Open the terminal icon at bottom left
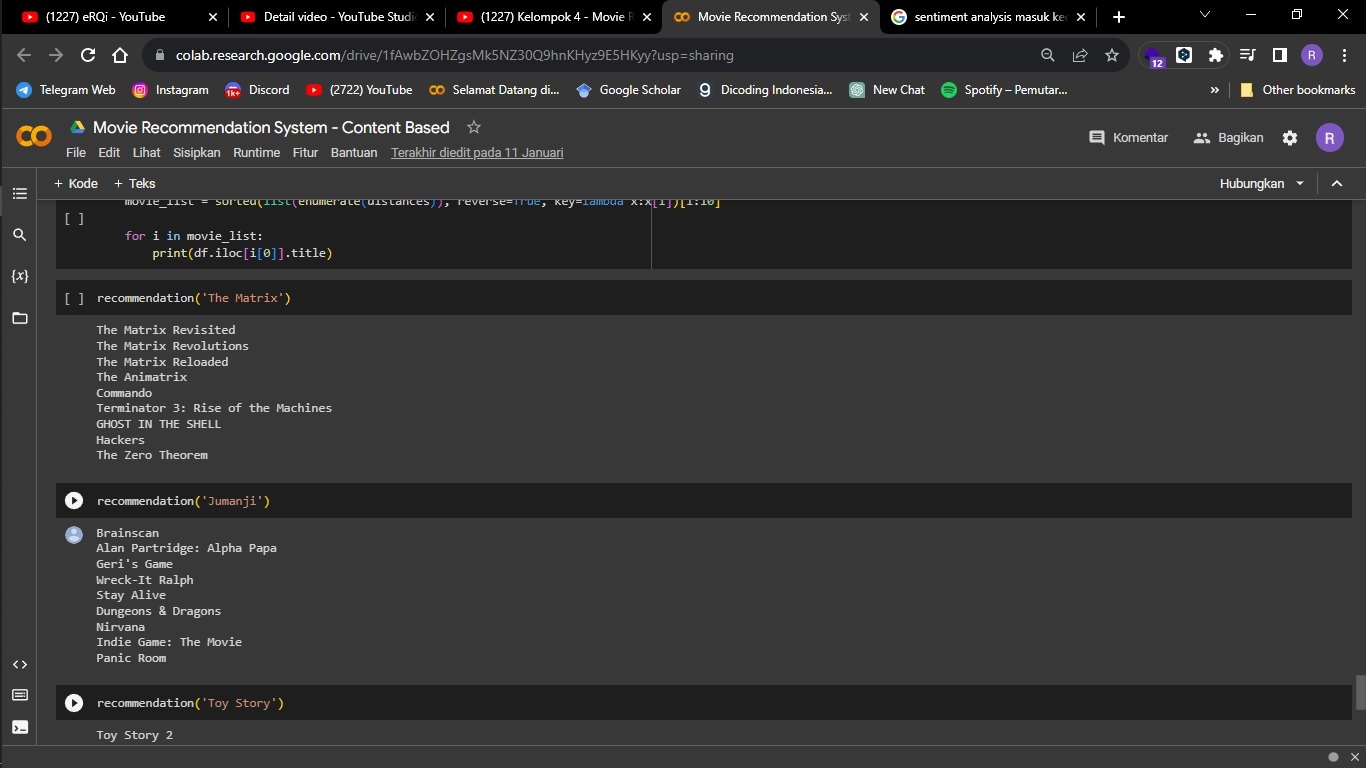Screen dimensions: 1366x768 click(20, 727)
